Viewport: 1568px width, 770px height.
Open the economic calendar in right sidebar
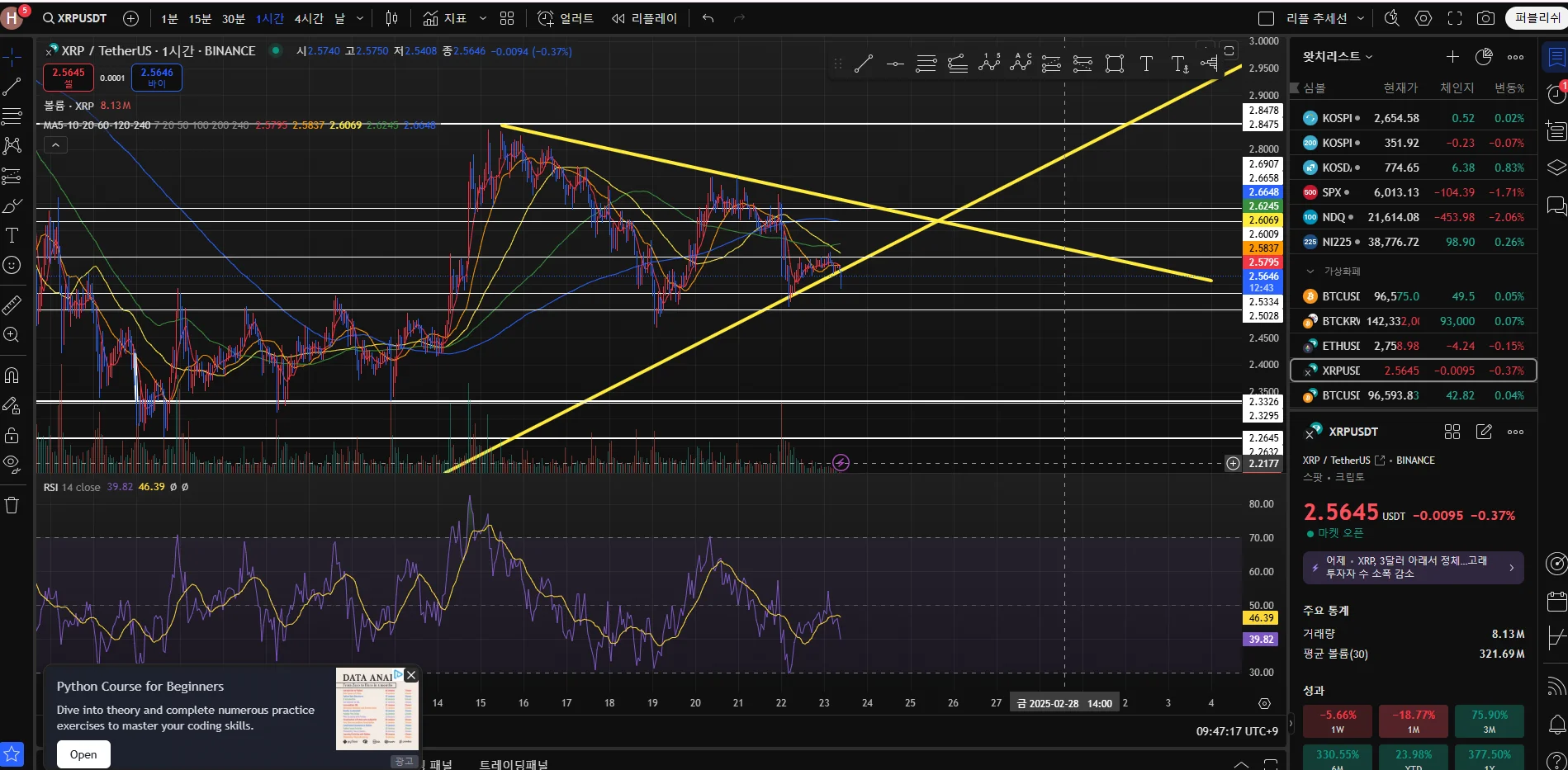click(x=1556, y=602)
